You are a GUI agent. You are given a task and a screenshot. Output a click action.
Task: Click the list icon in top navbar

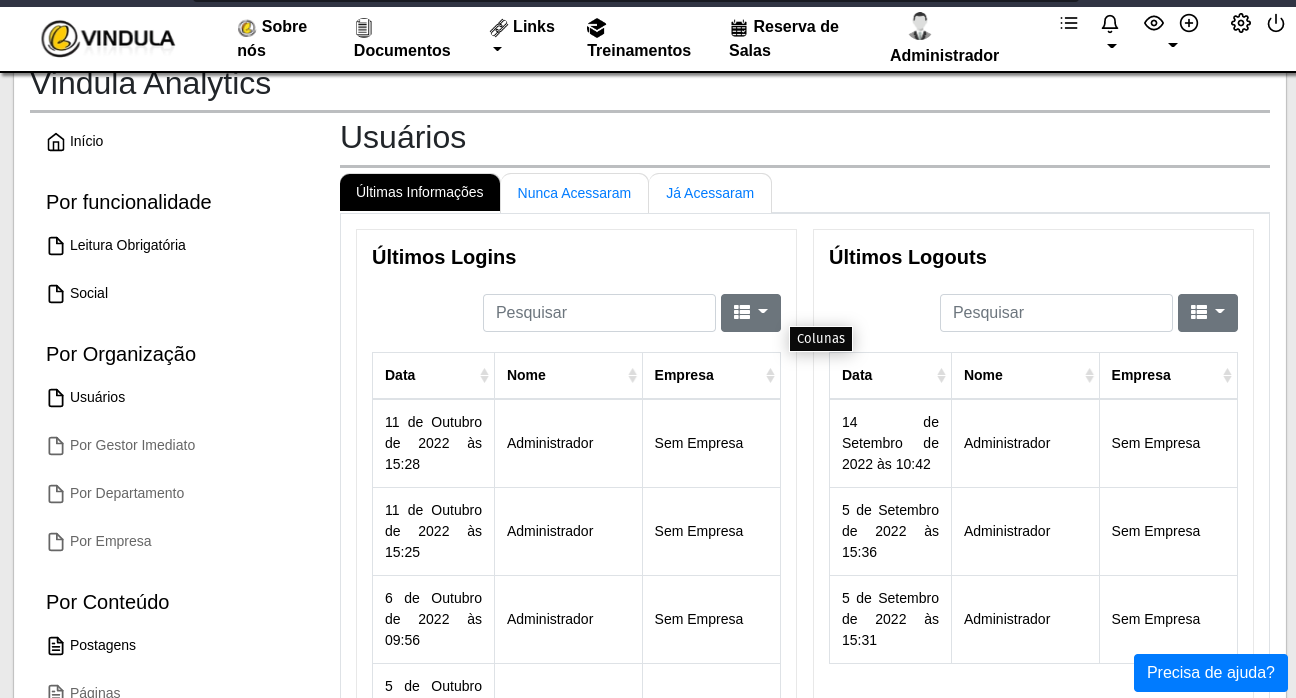pyautogui.click(x=1069, y=23)
